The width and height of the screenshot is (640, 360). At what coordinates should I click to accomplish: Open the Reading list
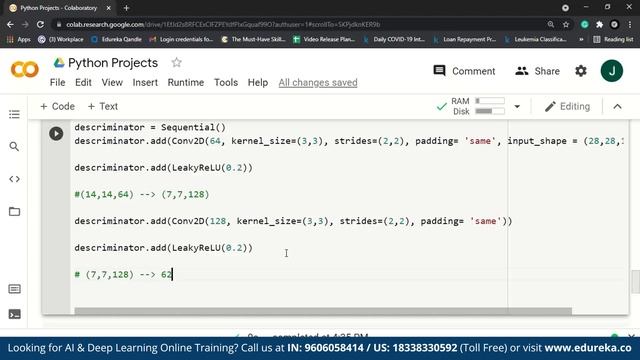click(613, 39)
